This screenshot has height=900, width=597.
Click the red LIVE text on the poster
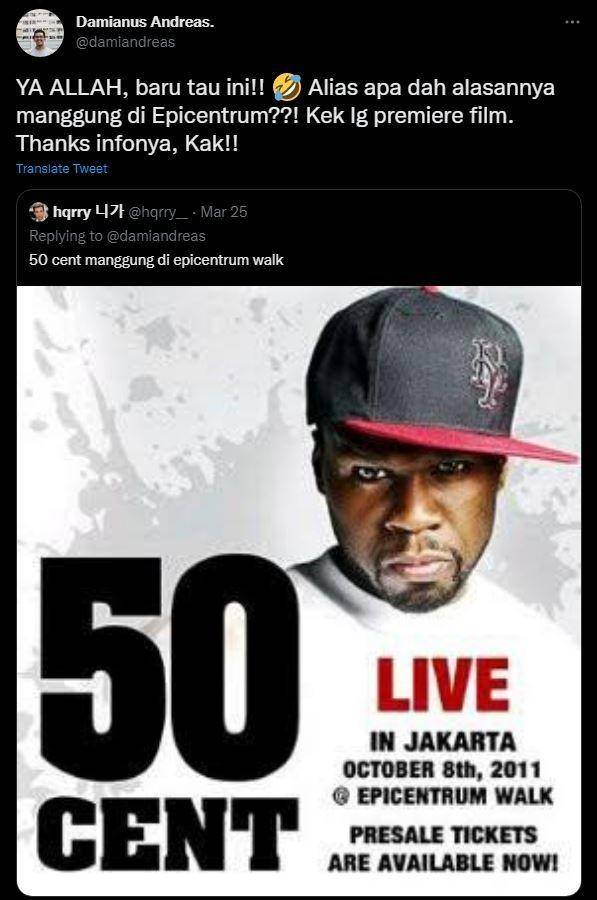pos(443,685)
